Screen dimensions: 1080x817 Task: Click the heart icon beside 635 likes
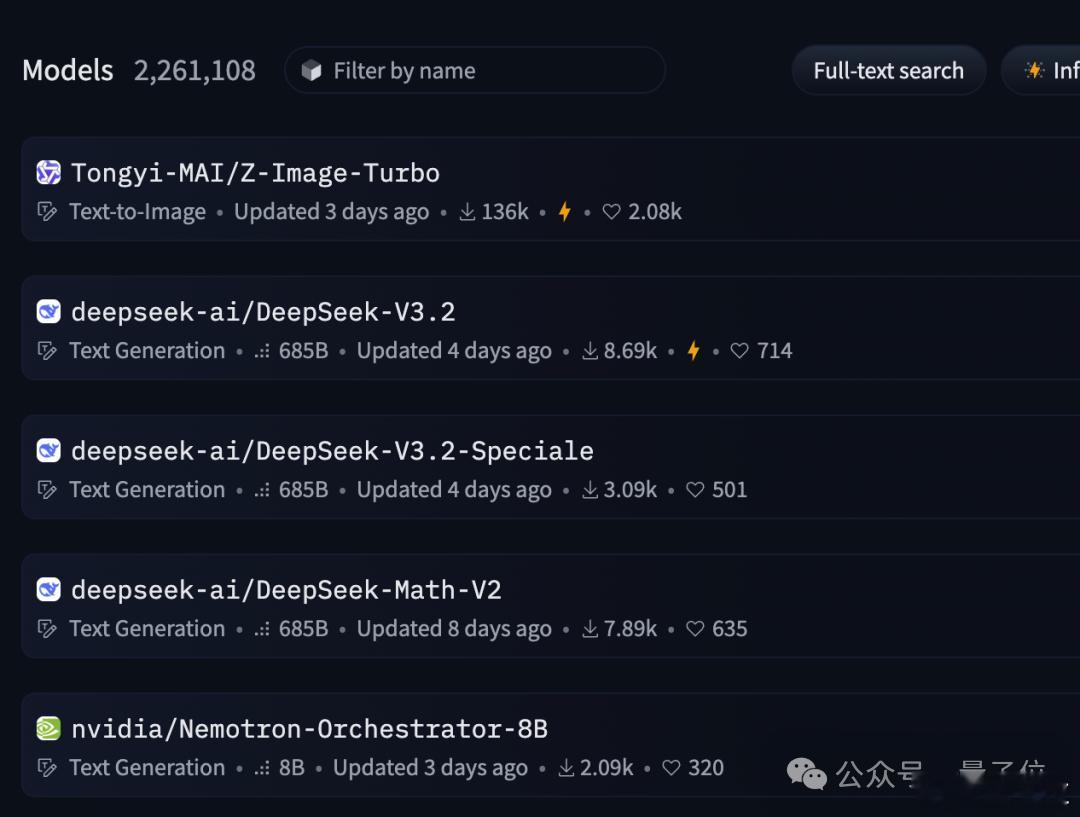(x=695, y=628)
